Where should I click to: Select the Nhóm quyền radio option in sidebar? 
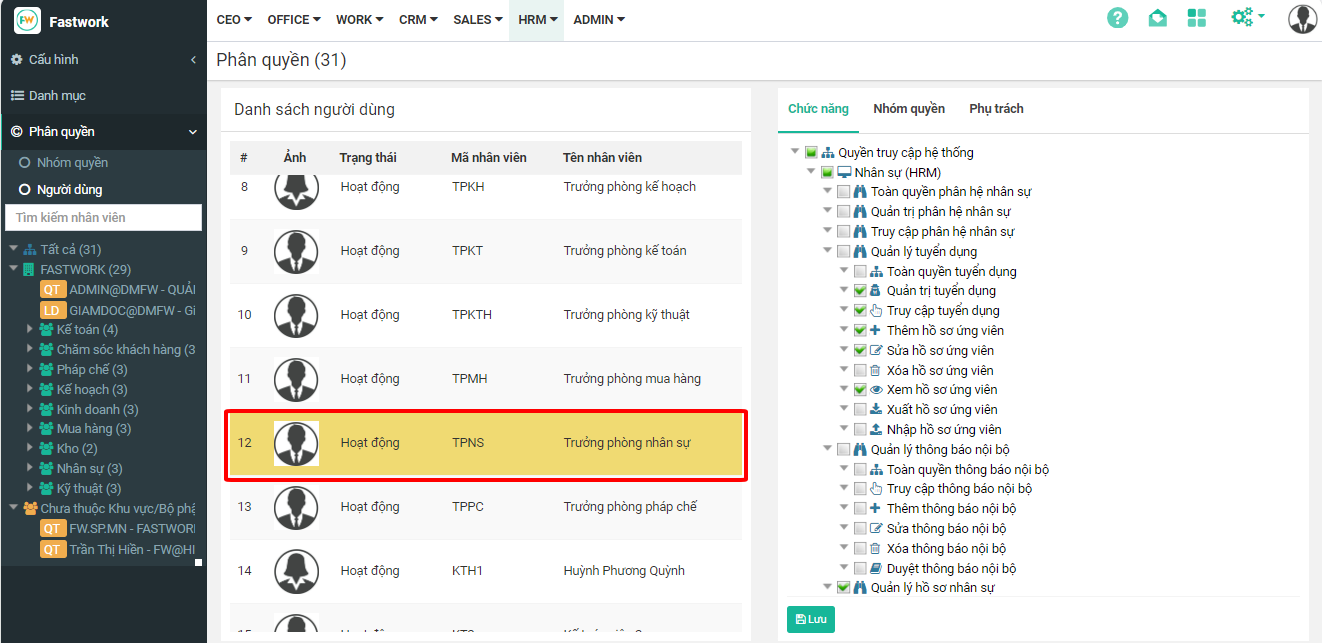pos(25,163)
